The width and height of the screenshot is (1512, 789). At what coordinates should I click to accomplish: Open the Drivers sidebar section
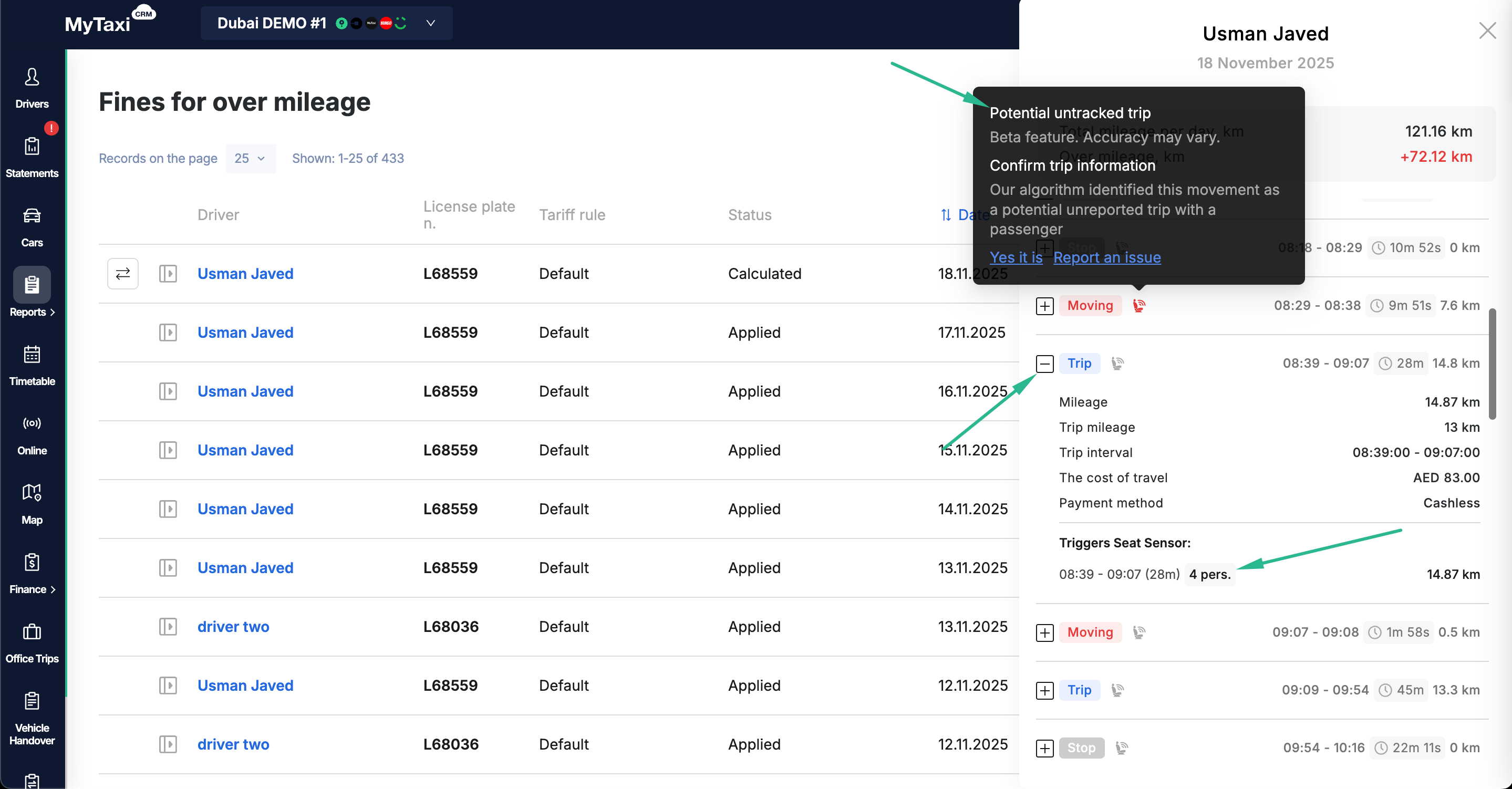(32, 89)
